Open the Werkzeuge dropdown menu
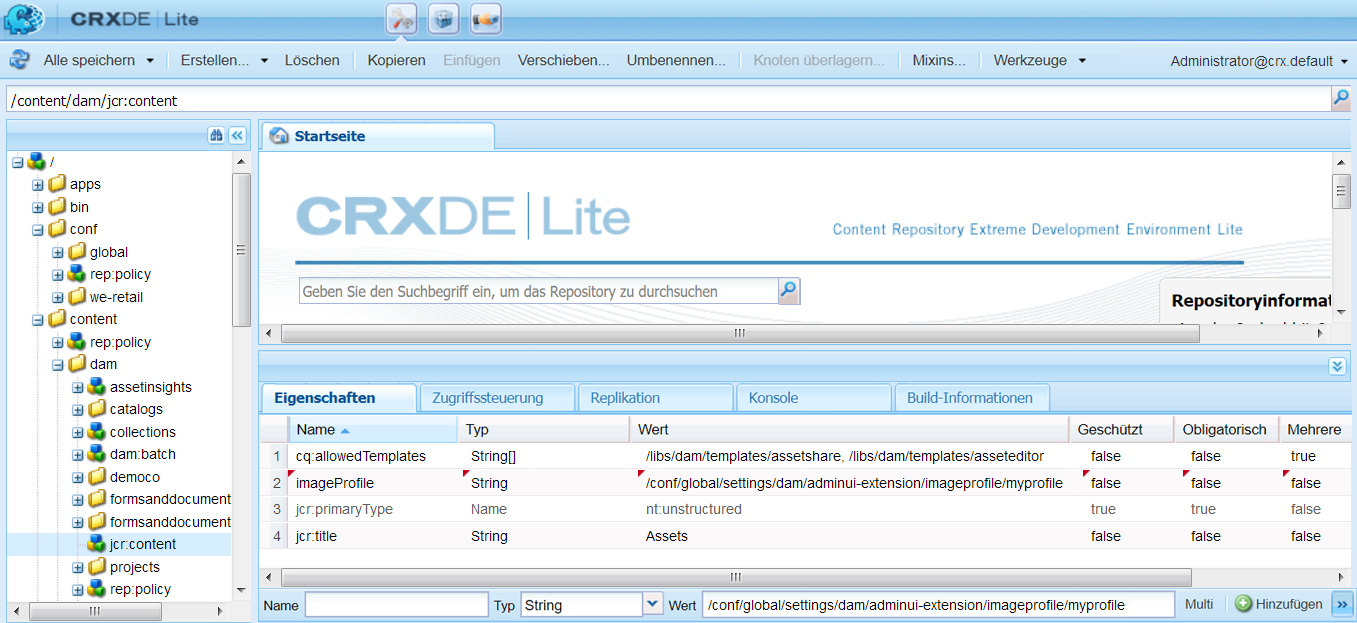The image size is (1357, 623). point(1039,60)
